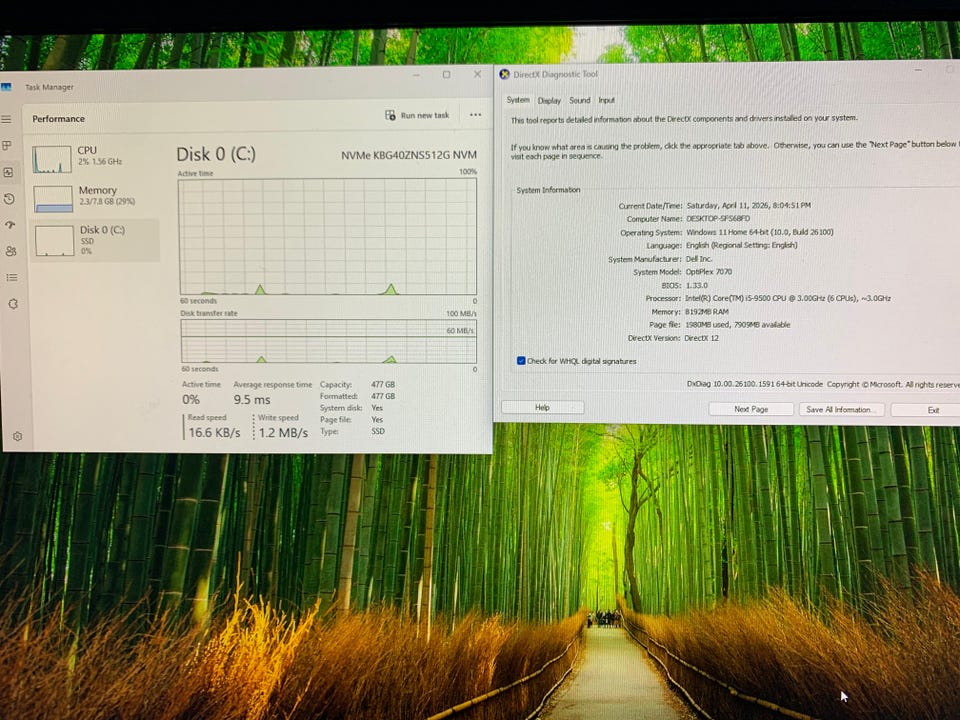Click the Next Page button

click(x=751, y=409)
